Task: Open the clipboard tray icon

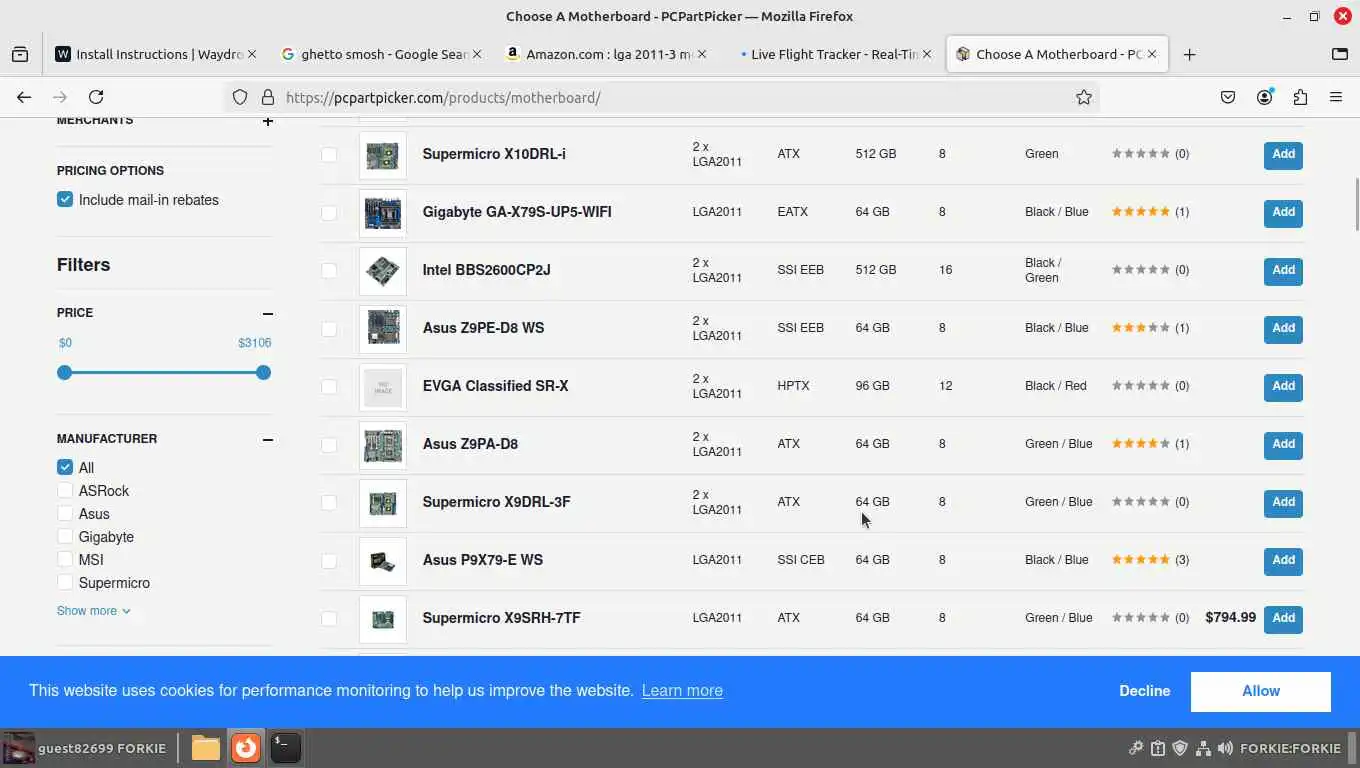Action: [x=1158, y=748]
